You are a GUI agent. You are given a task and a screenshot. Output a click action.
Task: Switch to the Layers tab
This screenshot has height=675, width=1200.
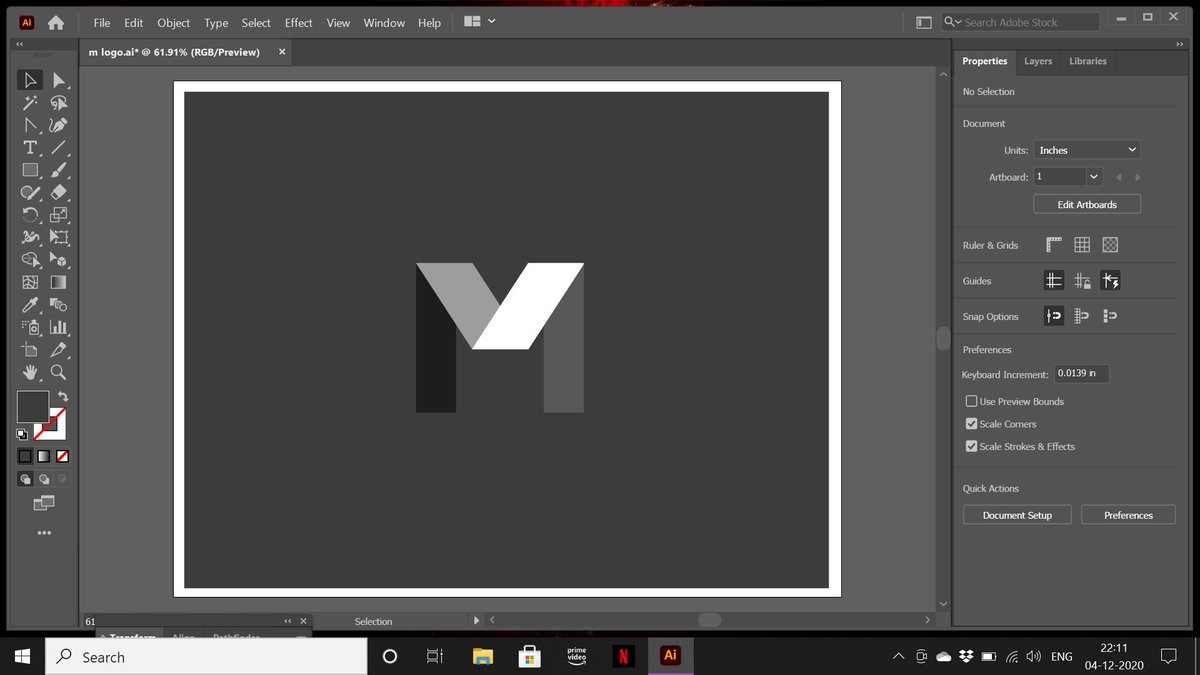[x=1038, y=61]
